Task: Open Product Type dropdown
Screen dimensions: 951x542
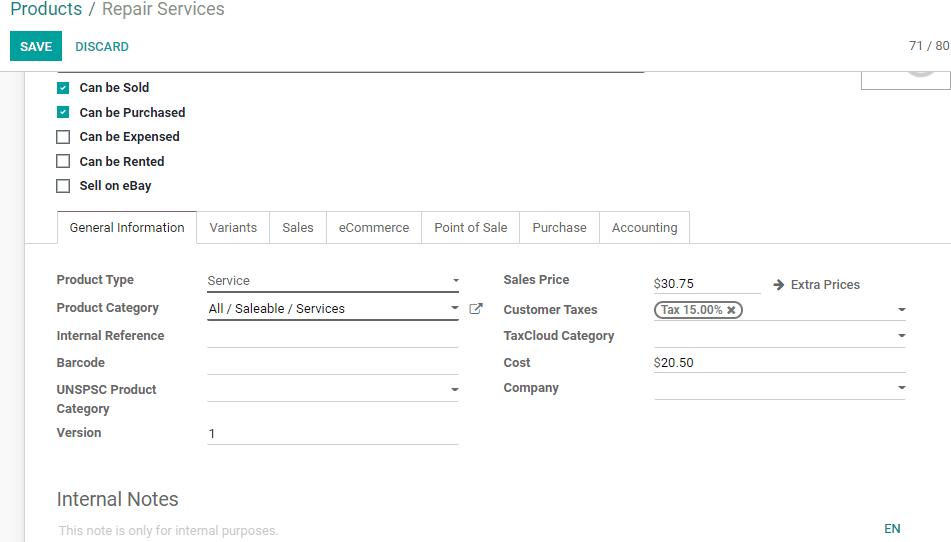Action: tap(332, 281)
